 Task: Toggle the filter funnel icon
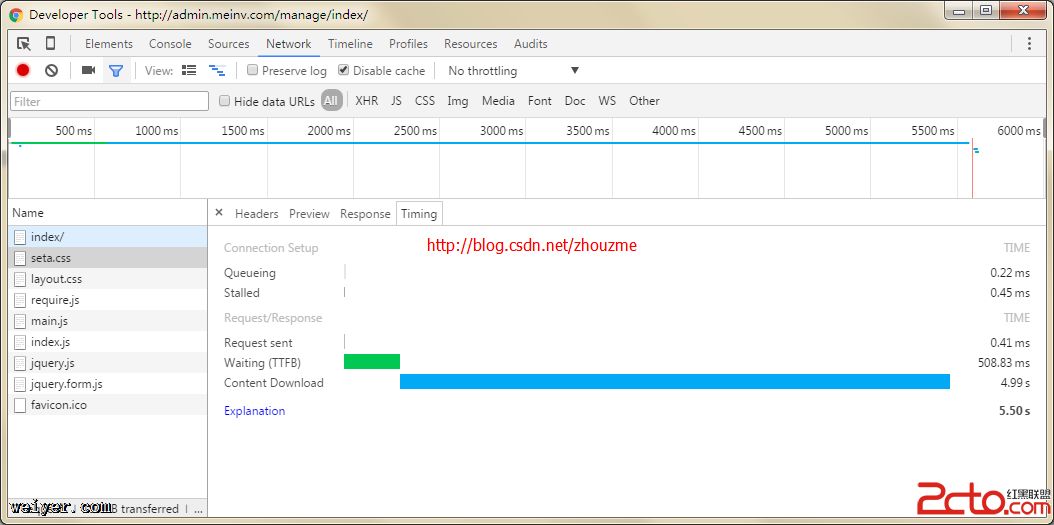[116, 71]
